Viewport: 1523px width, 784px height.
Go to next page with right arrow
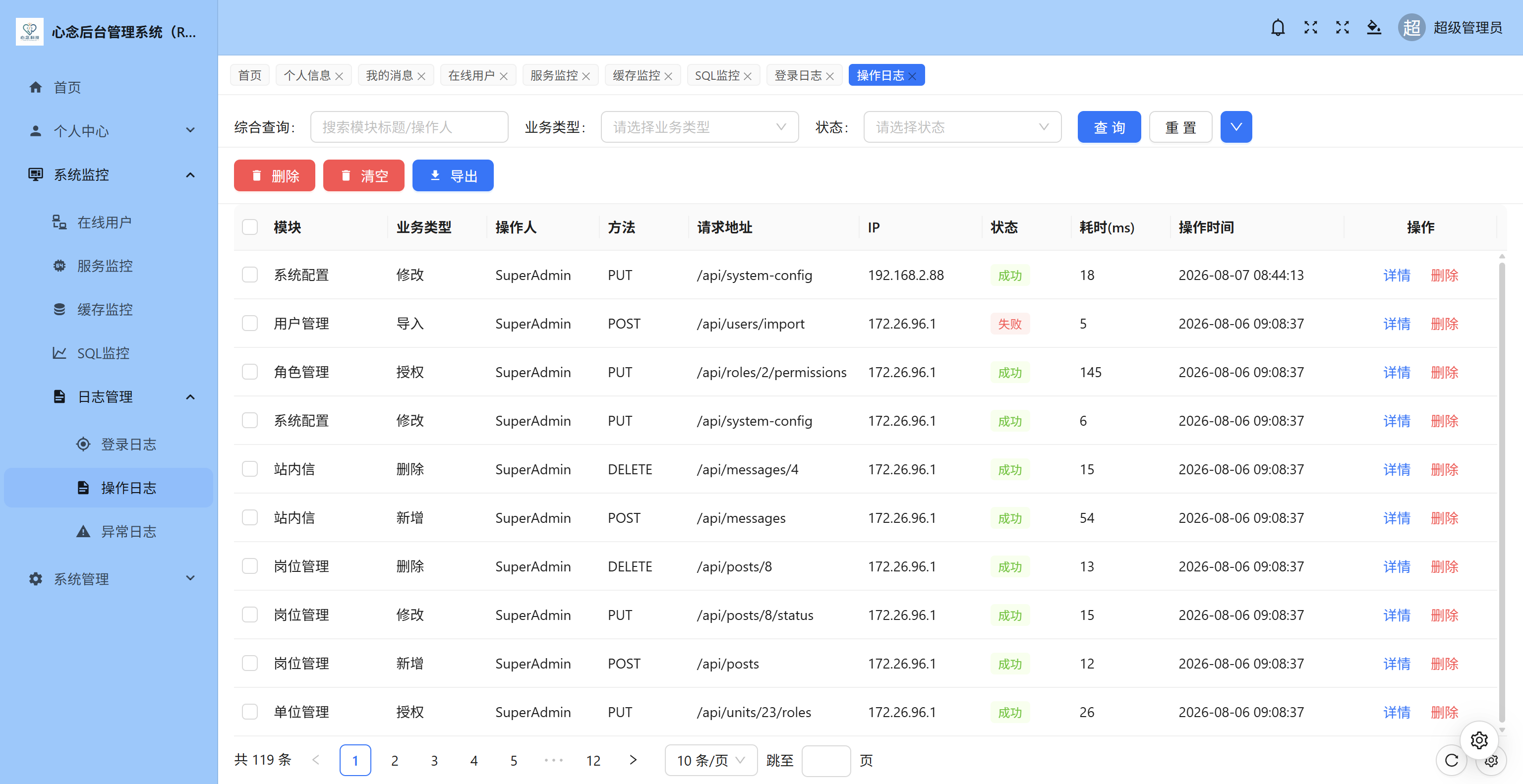633,760
